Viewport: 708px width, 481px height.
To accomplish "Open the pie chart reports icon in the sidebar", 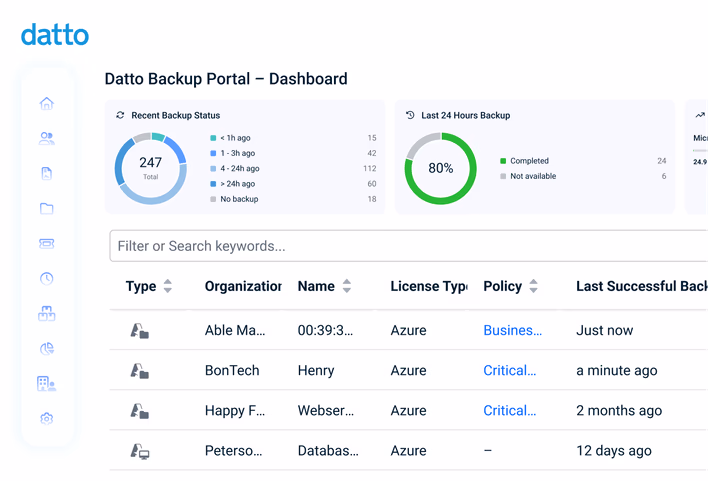I will pos(47,348).
